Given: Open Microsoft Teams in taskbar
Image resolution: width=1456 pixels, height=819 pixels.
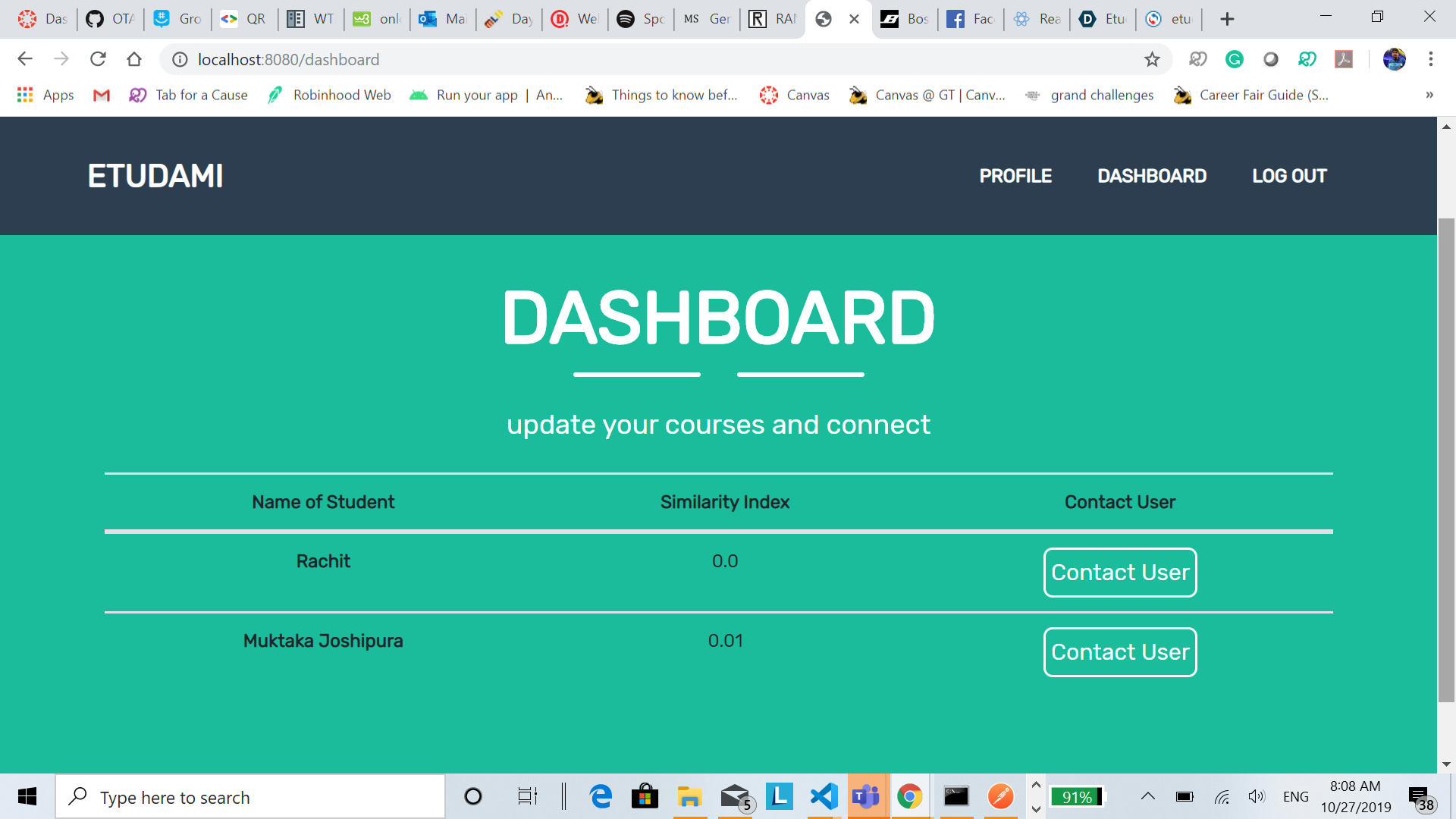Looking at the screenshot, I should (x=865, y=796).
